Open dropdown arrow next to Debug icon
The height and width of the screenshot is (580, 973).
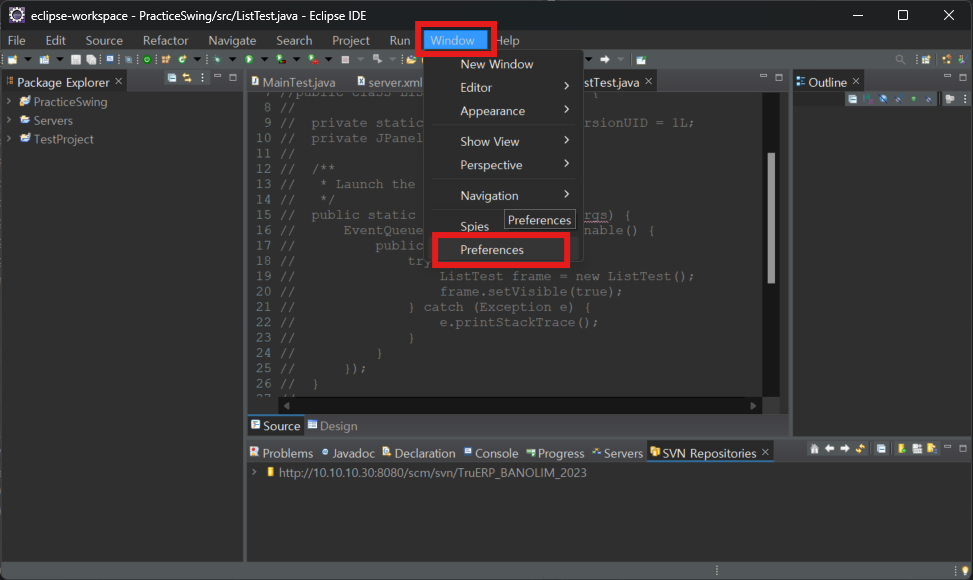(232, 60)
